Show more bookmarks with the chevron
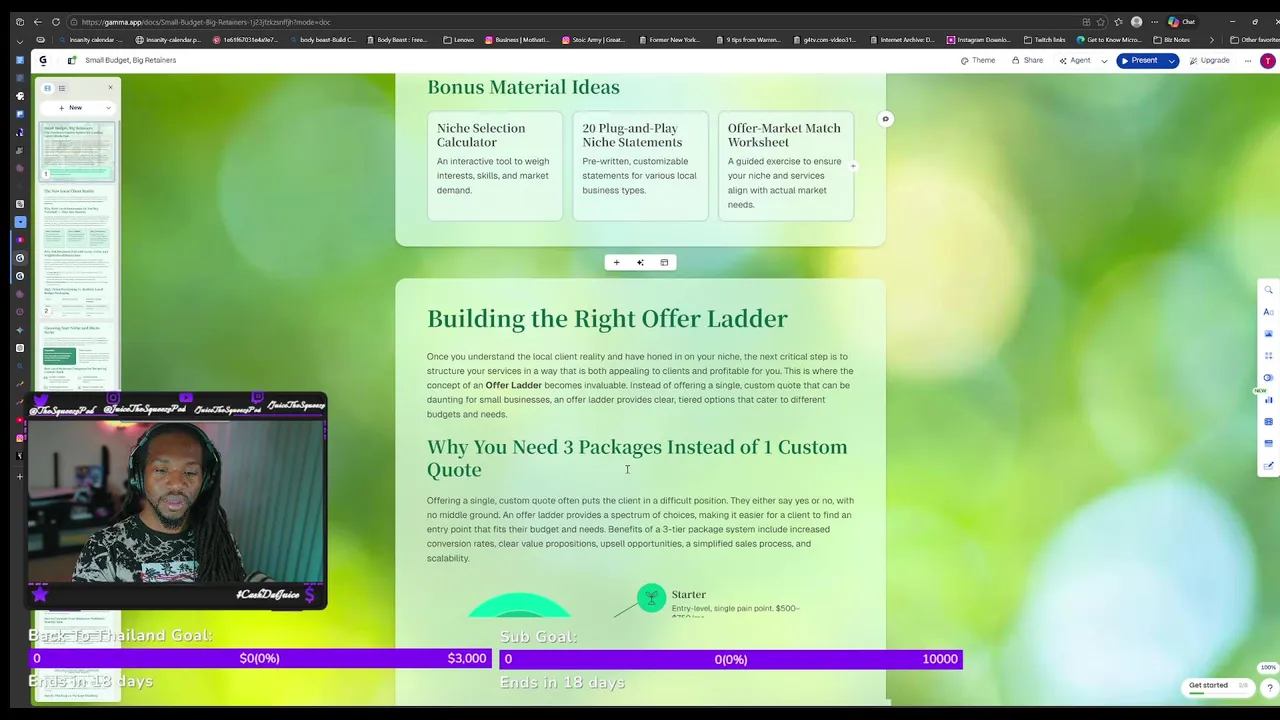This screenshot has width=1280, height=720. coord(1211,40)
